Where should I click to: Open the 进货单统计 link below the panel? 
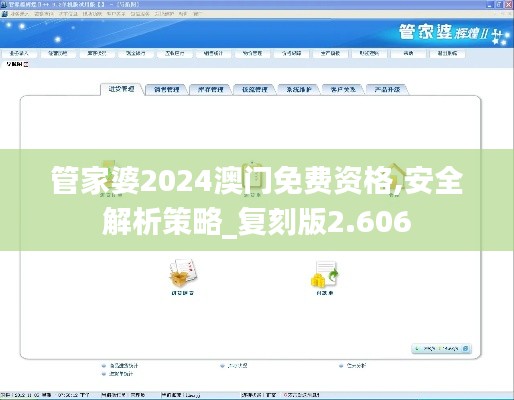click(x=121, y=374)
